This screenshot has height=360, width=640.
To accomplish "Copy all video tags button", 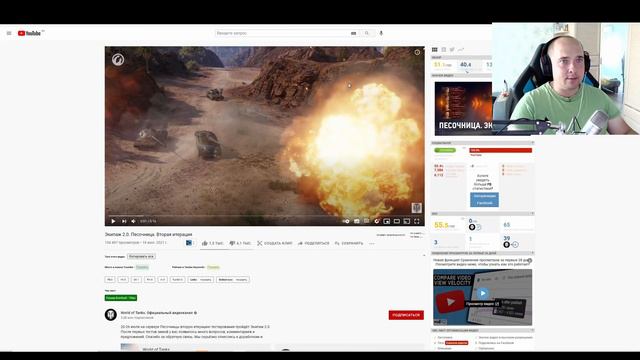I will coord(141,256).
